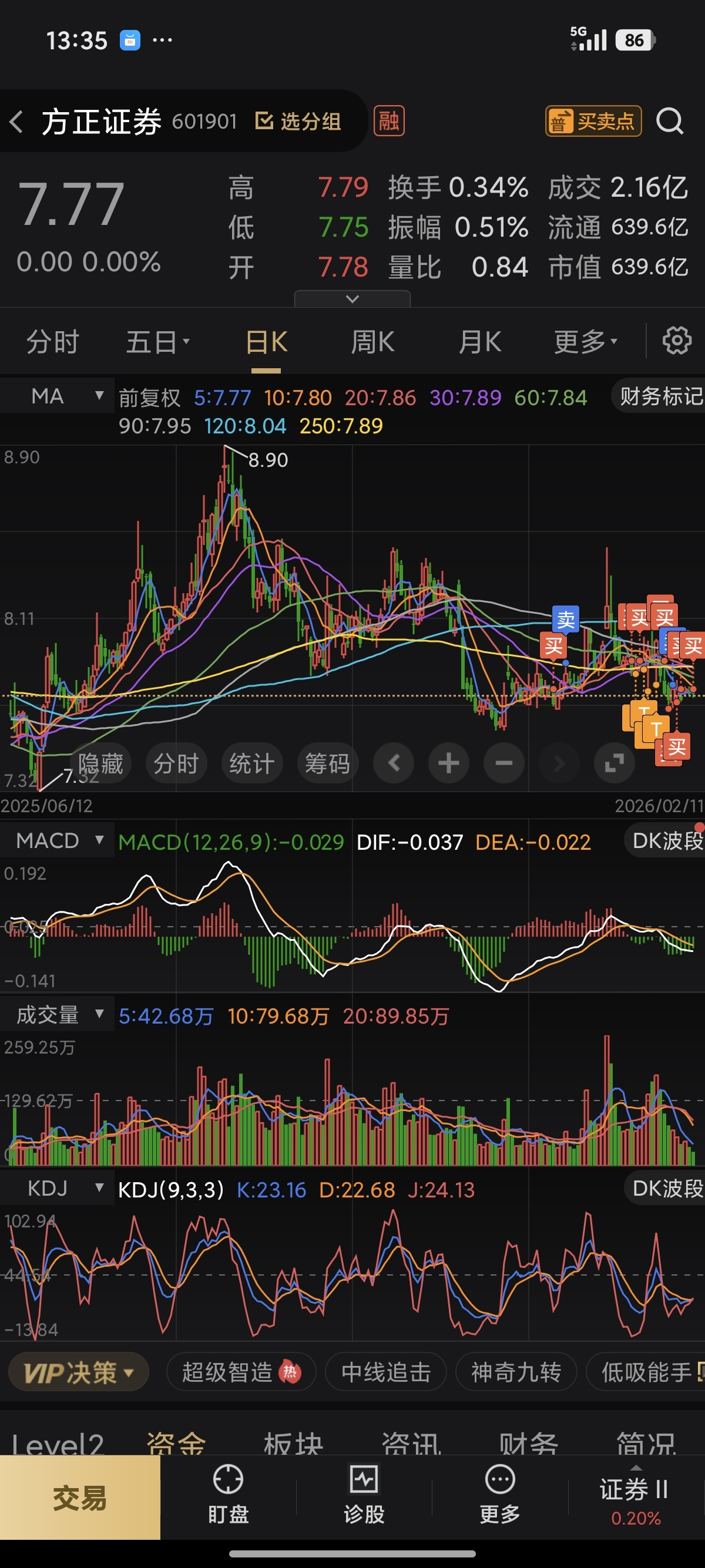Toggle 隐藏 to hide chart markers
The height and width of the screenshot is (1568, 705).
pyautogui.click(x=100, y=763)
